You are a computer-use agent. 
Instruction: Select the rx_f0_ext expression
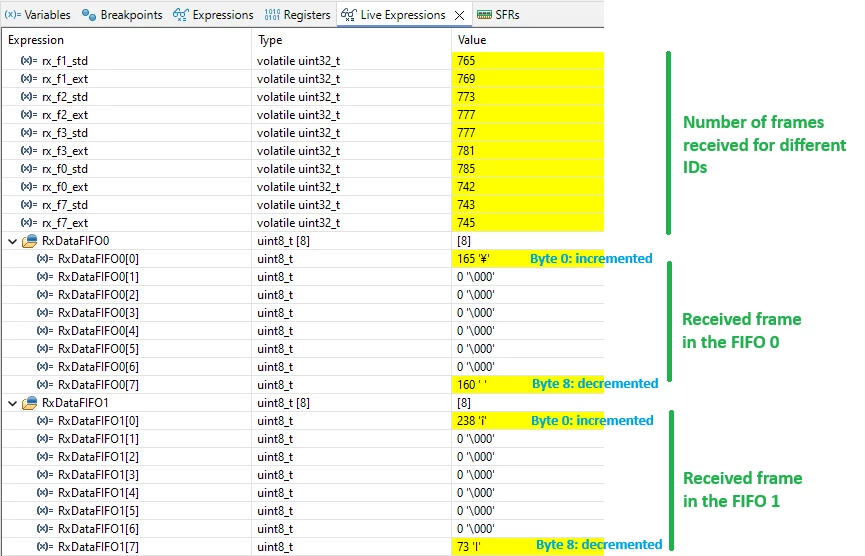[65, 187]
